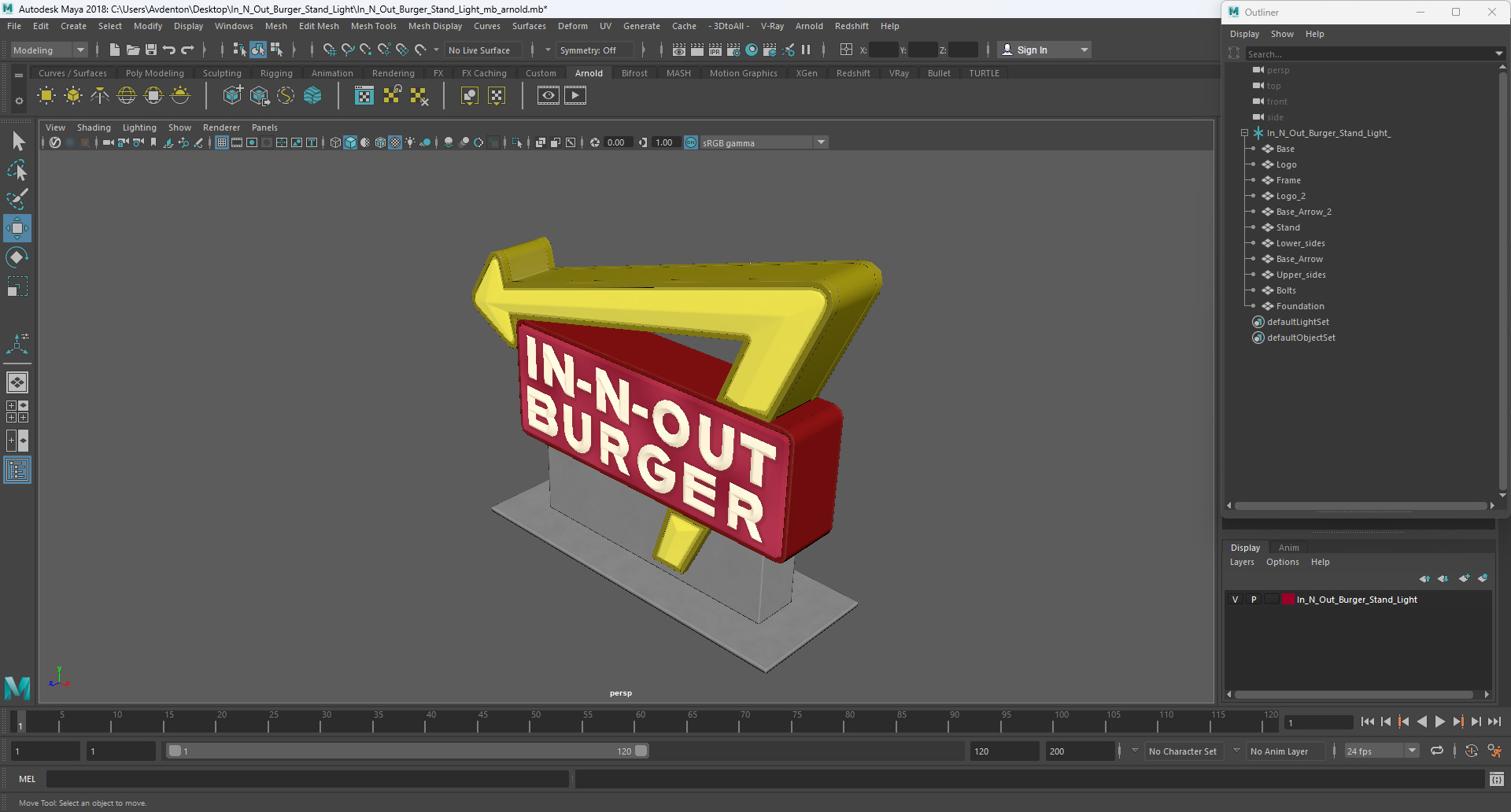Move selected layer up in list

tap(1424, 578)
